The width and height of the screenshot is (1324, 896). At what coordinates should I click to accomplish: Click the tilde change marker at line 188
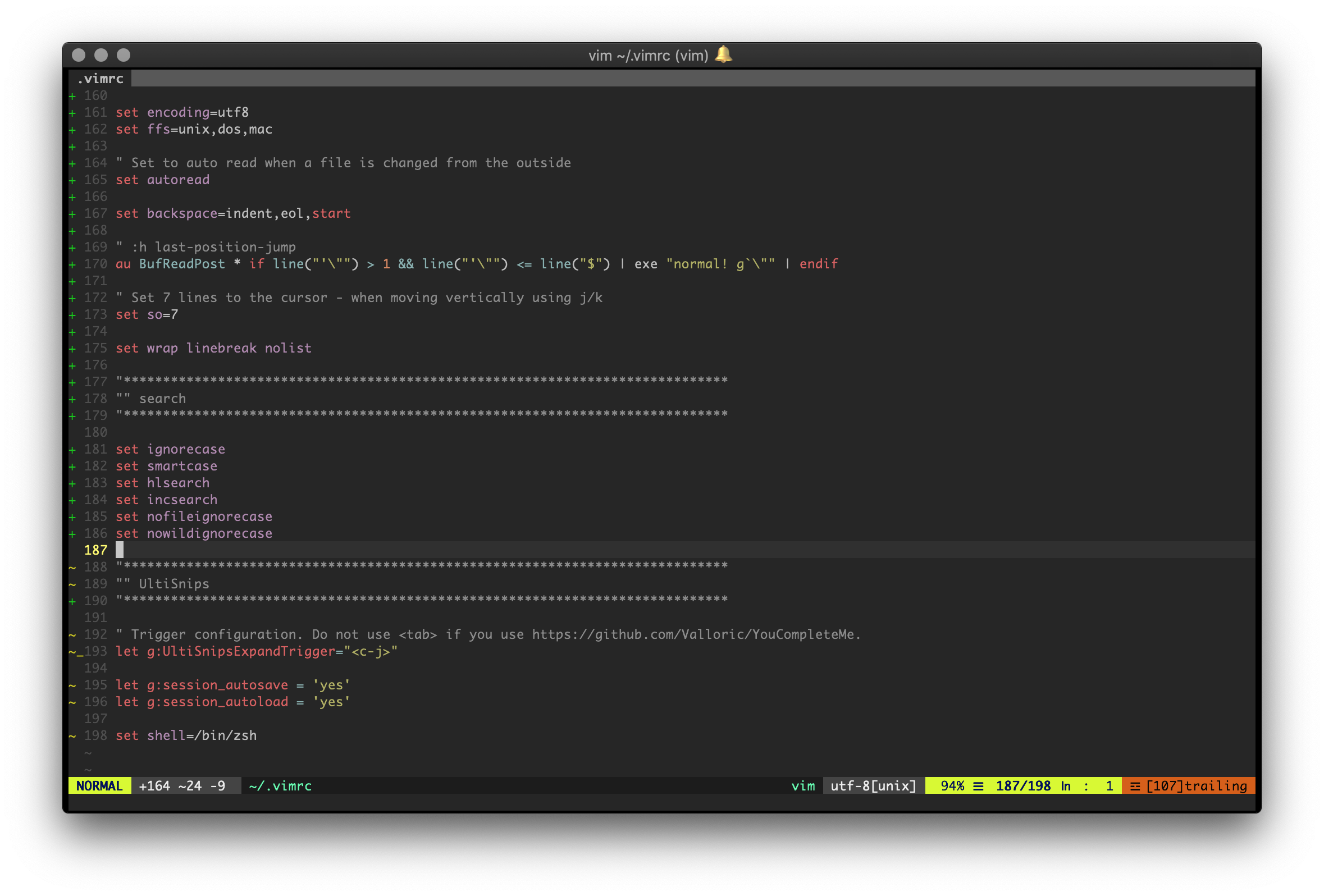click(x=72, y=568)
